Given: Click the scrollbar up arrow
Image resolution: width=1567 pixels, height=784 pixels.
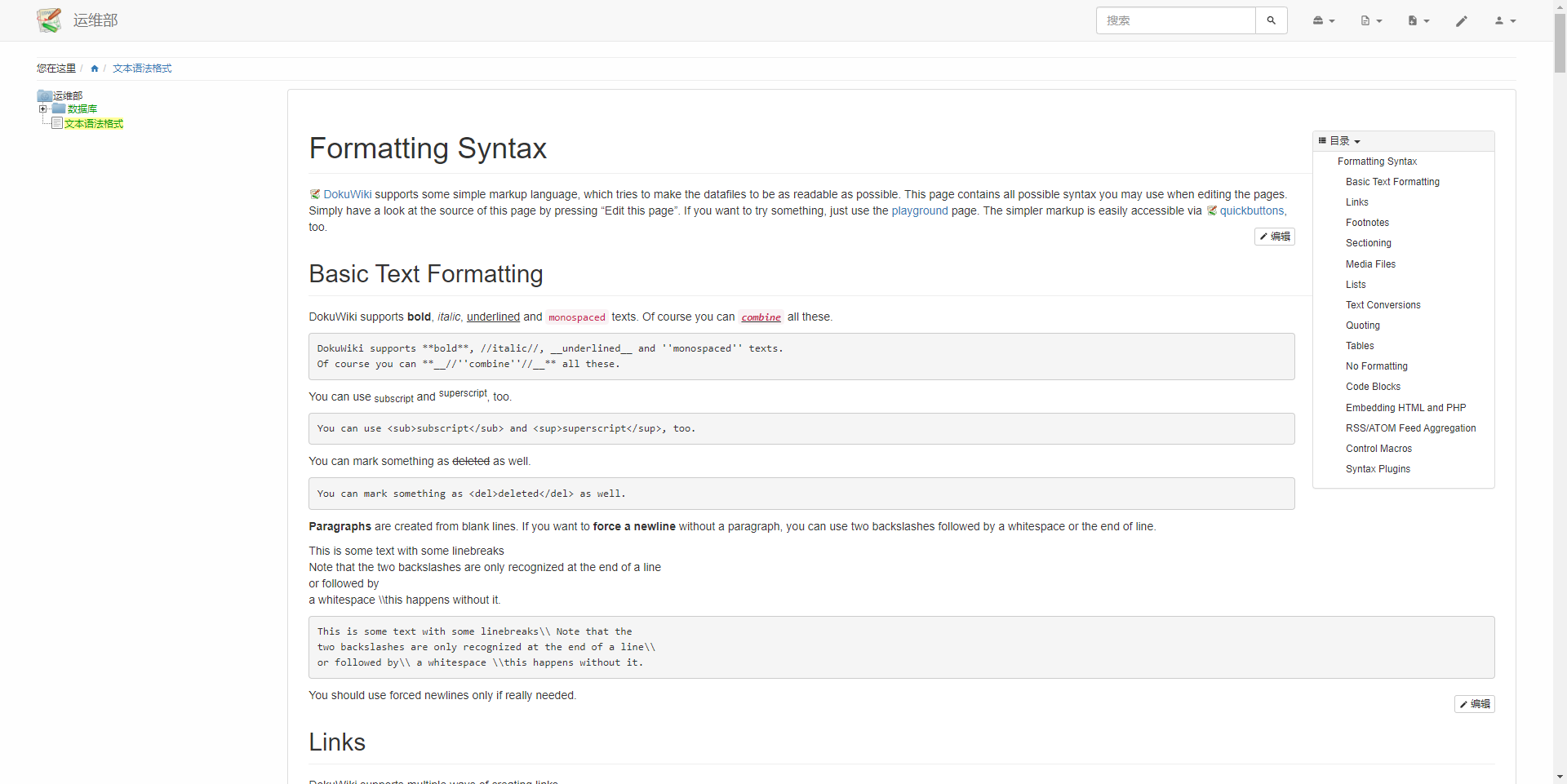Looking at the screenshot, I should (x=1560, y=6).
